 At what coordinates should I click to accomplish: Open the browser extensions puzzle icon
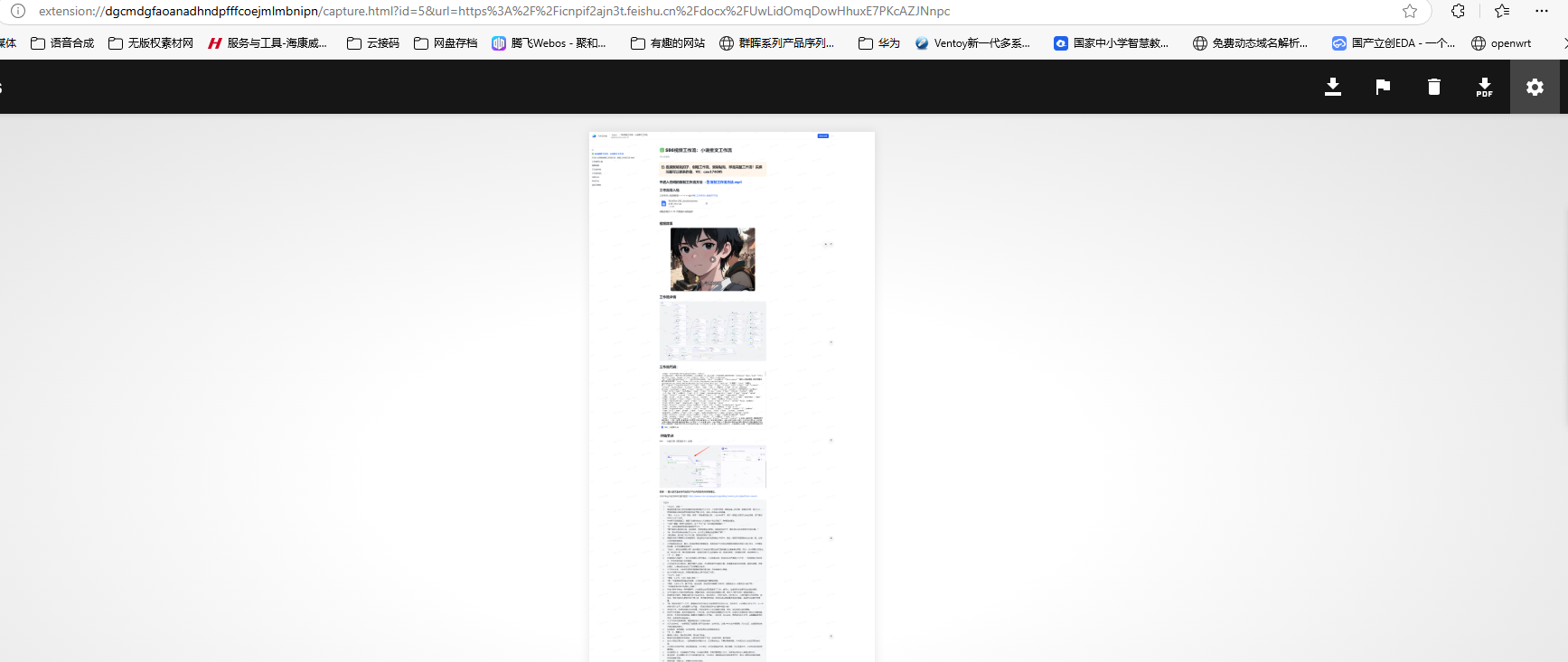point(1458,11)
